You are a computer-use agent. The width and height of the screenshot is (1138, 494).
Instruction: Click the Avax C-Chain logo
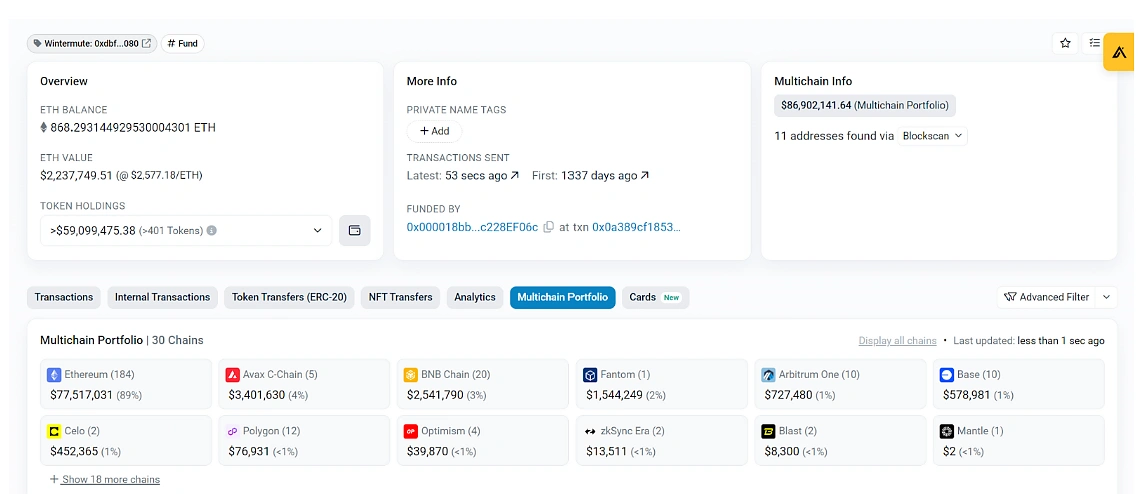click(x=232, y=375)
